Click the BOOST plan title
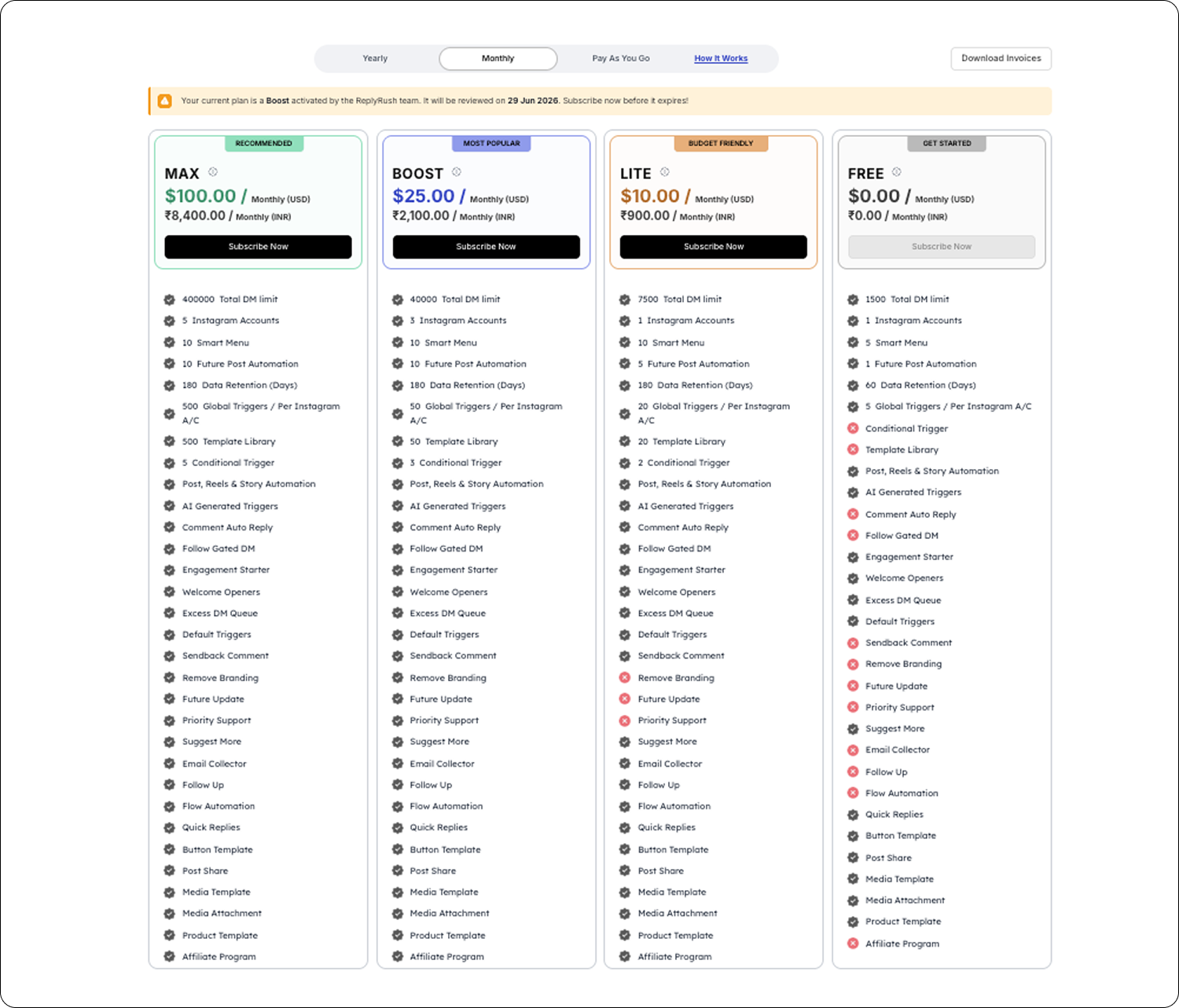The image size is (1179, 1008). click(x=418, y=174)
